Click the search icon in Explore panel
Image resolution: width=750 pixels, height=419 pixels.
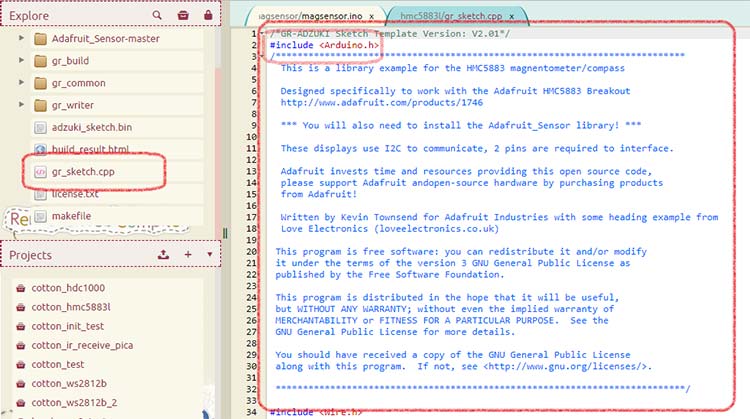(157, 15)
